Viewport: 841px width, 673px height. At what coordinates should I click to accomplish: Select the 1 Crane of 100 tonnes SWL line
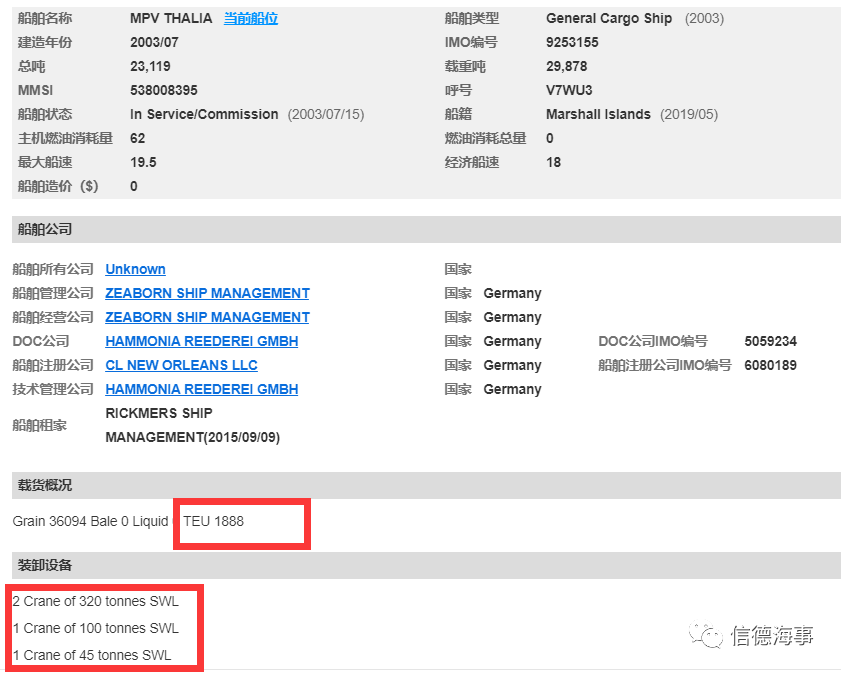pyautogui.click(x=95, y=628)
